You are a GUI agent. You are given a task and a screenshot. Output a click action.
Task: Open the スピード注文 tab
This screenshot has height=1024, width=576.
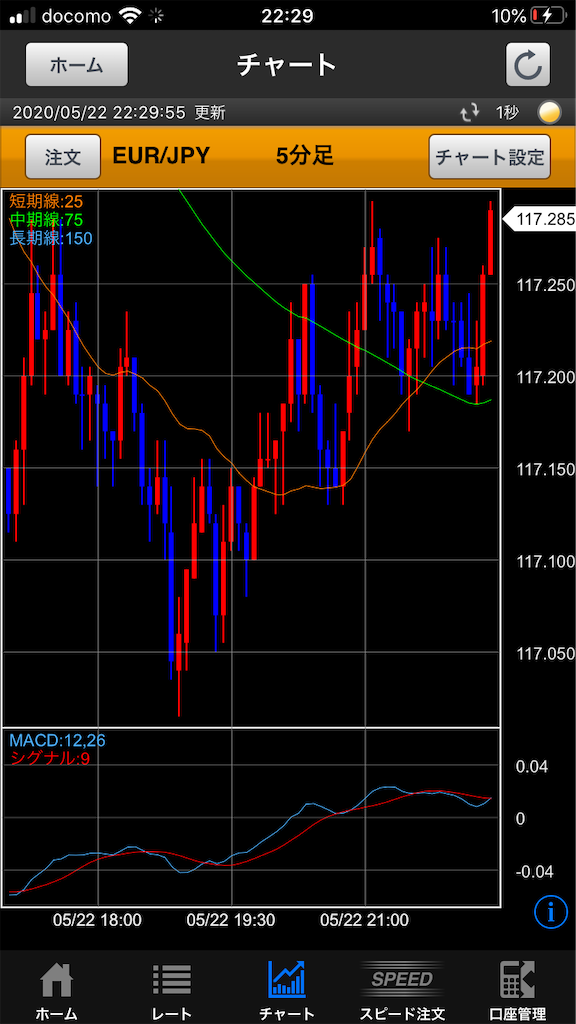click(x=402, y=990)
